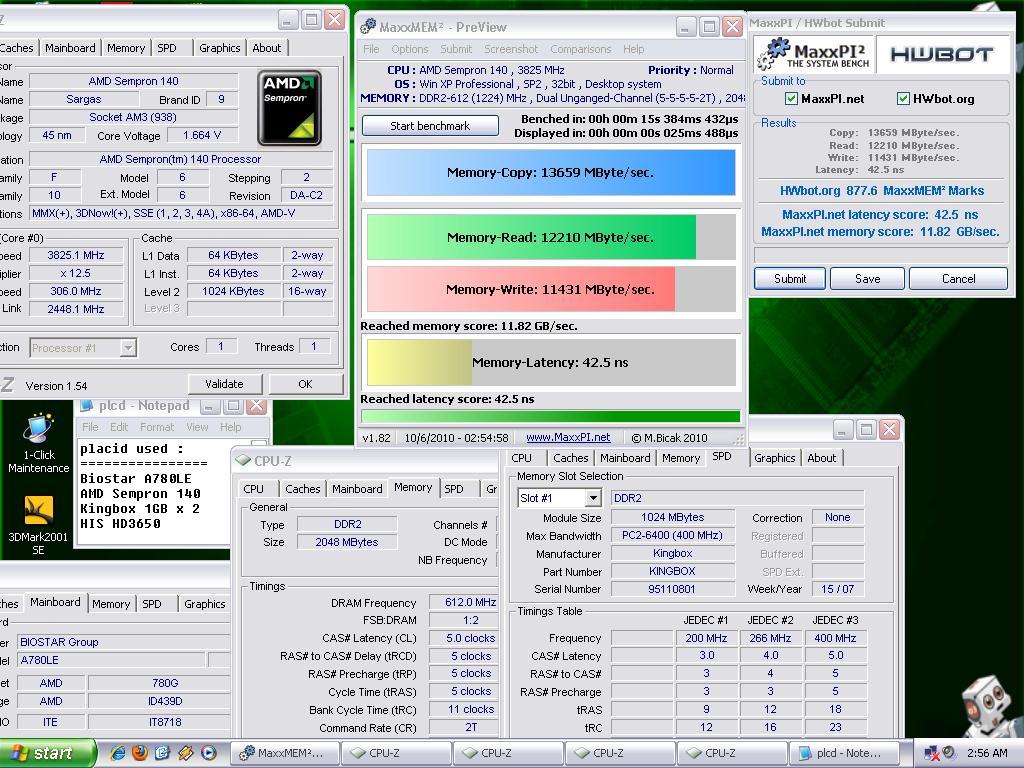Click the HWbot.org 877.6 MaxxMEM² Marks result

(x=882, y=191)
